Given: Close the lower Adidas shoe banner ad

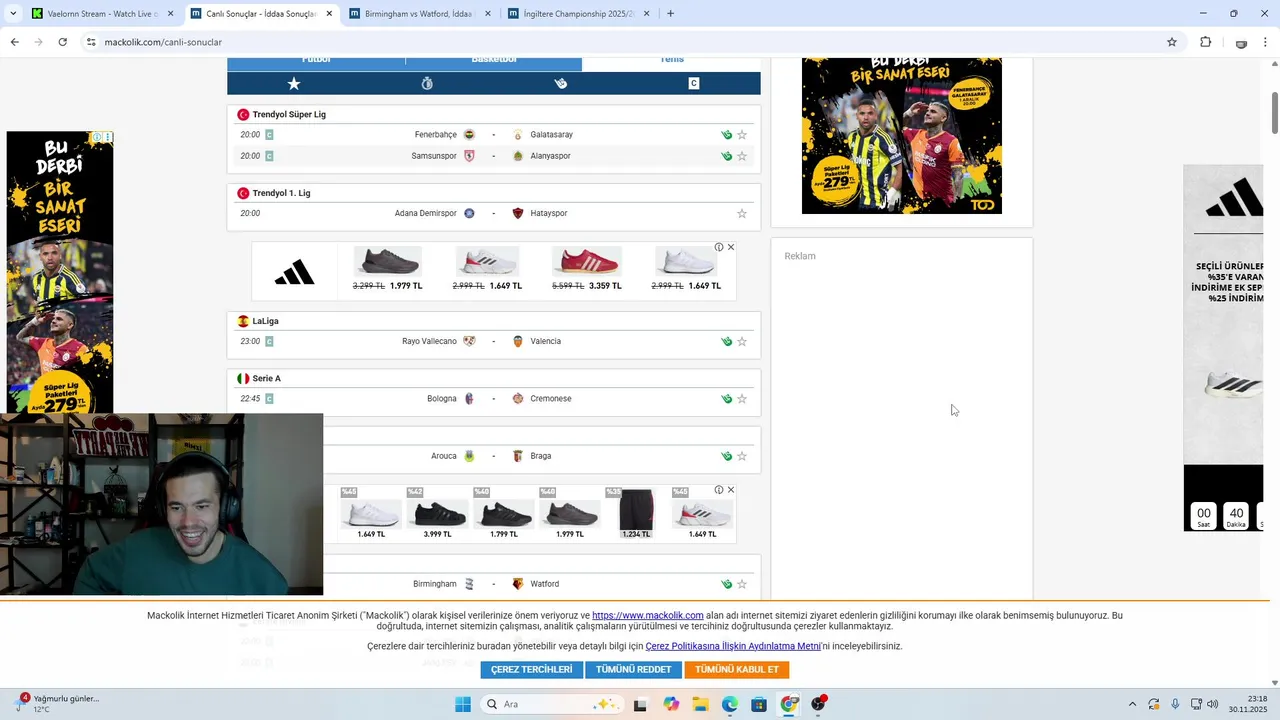Looking at the screenshot, I should pos(731,490).
